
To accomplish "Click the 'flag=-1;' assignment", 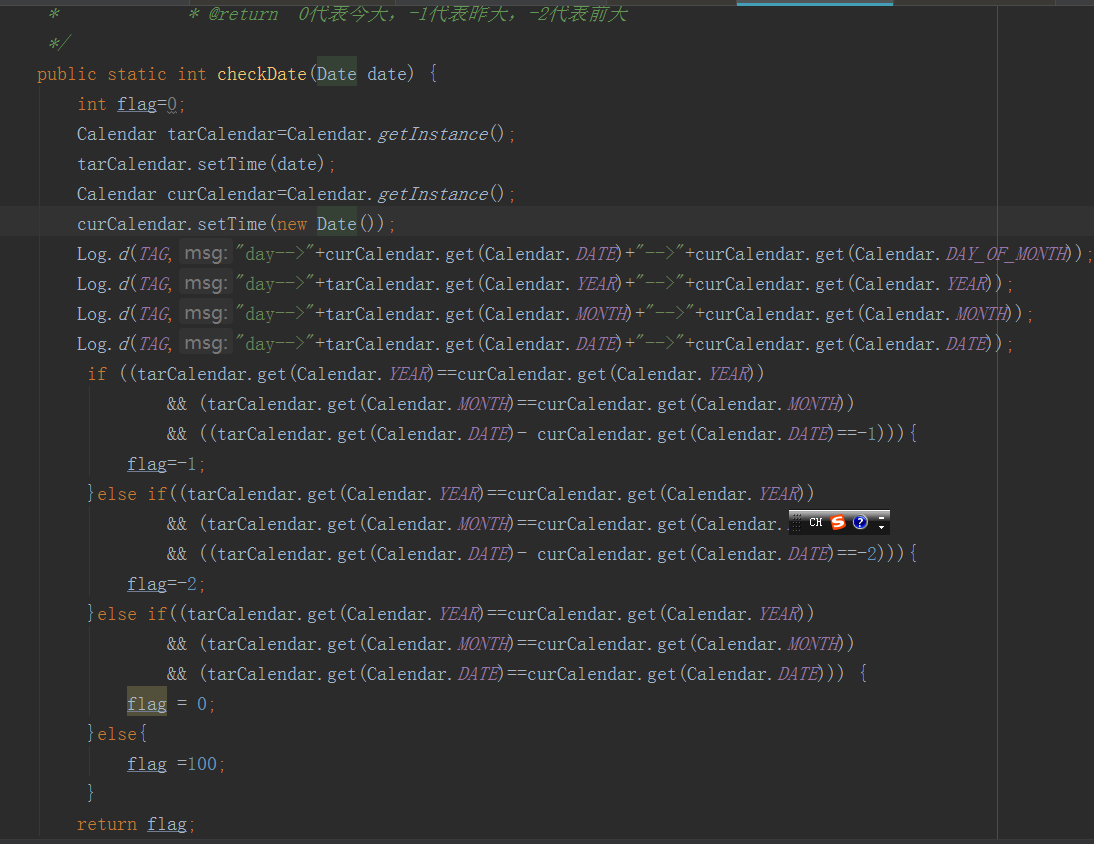I will 166,464.
